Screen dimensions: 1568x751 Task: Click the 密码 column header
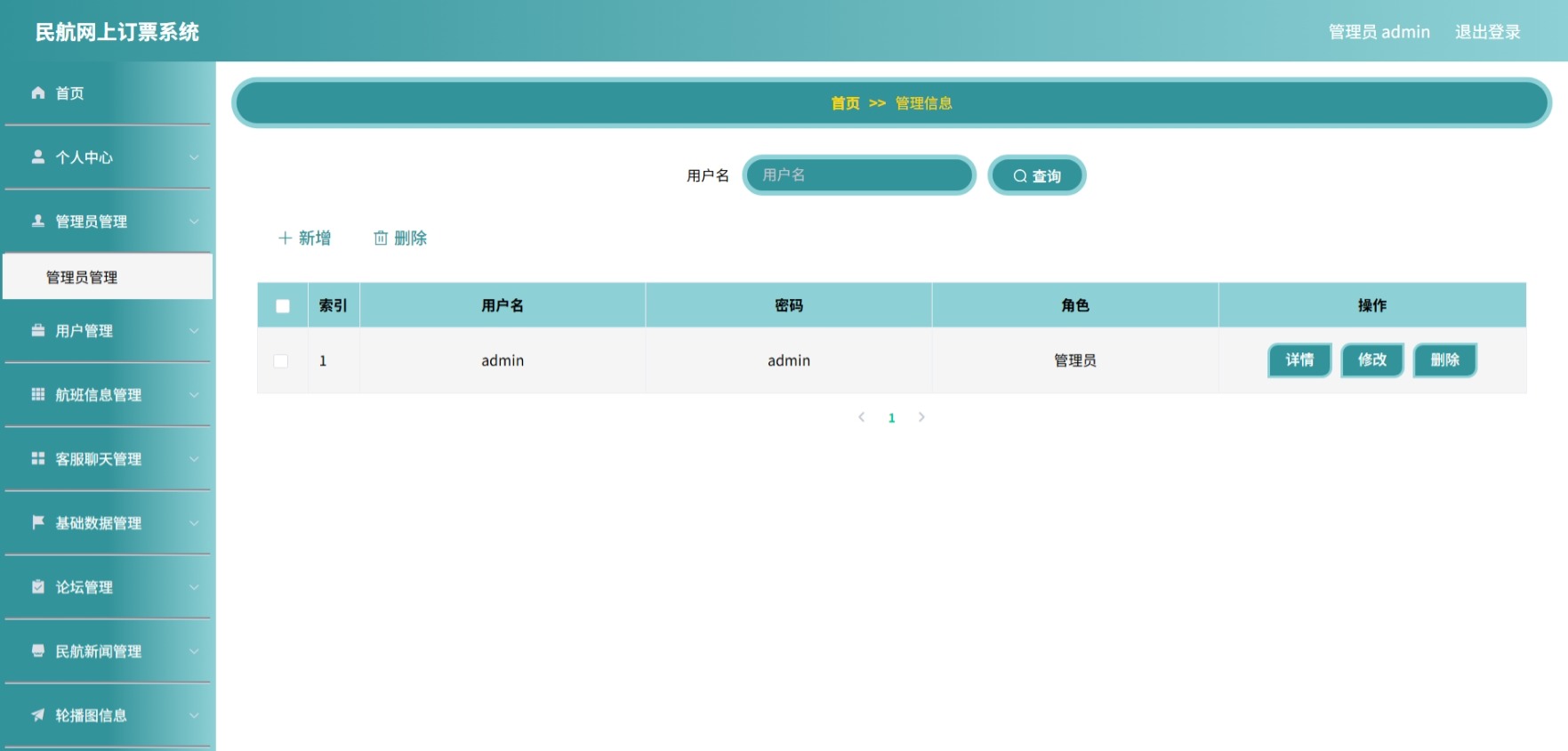pyautogui.click(x=789, y=305)
